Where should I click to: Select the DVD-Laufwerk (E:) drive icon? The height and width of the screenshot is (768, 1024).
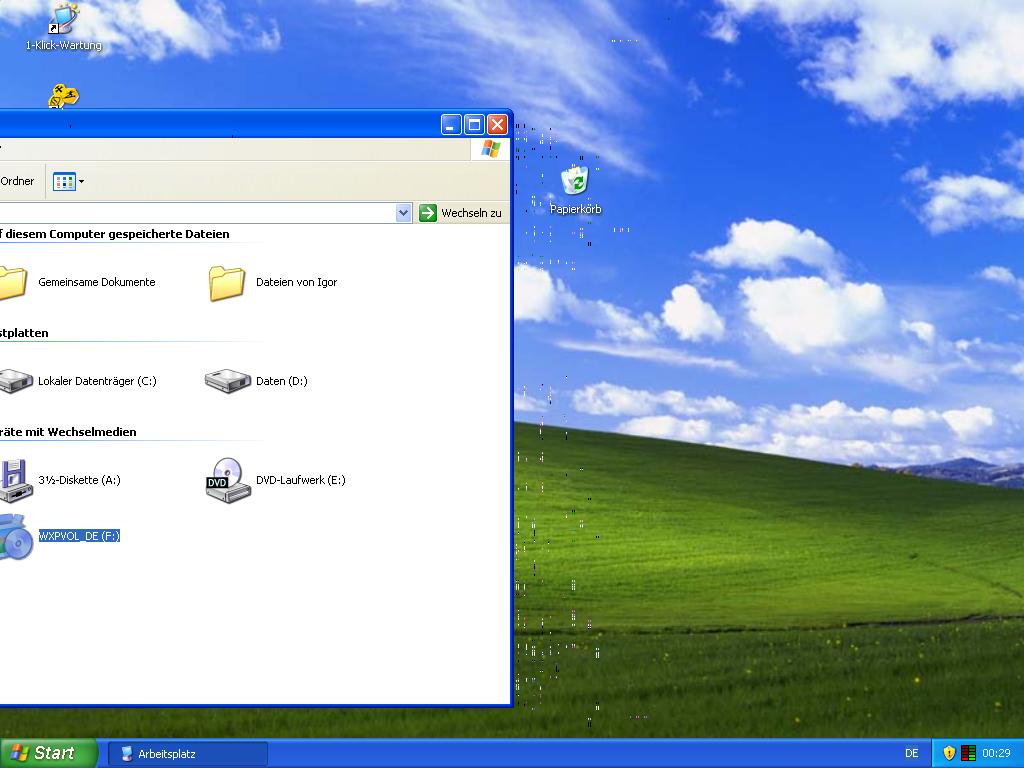tap(228, 480)
